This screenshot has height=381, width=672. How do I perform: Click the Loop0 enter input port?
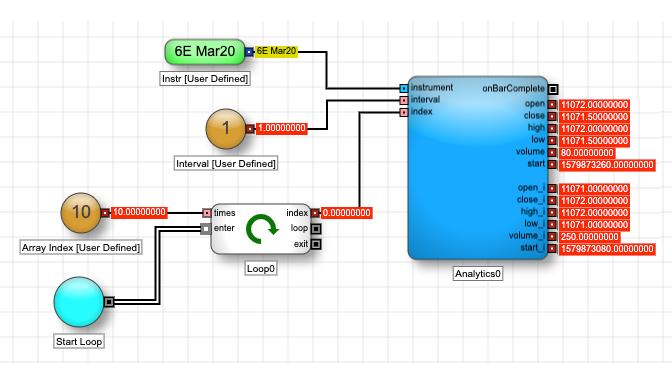point(206,229)
